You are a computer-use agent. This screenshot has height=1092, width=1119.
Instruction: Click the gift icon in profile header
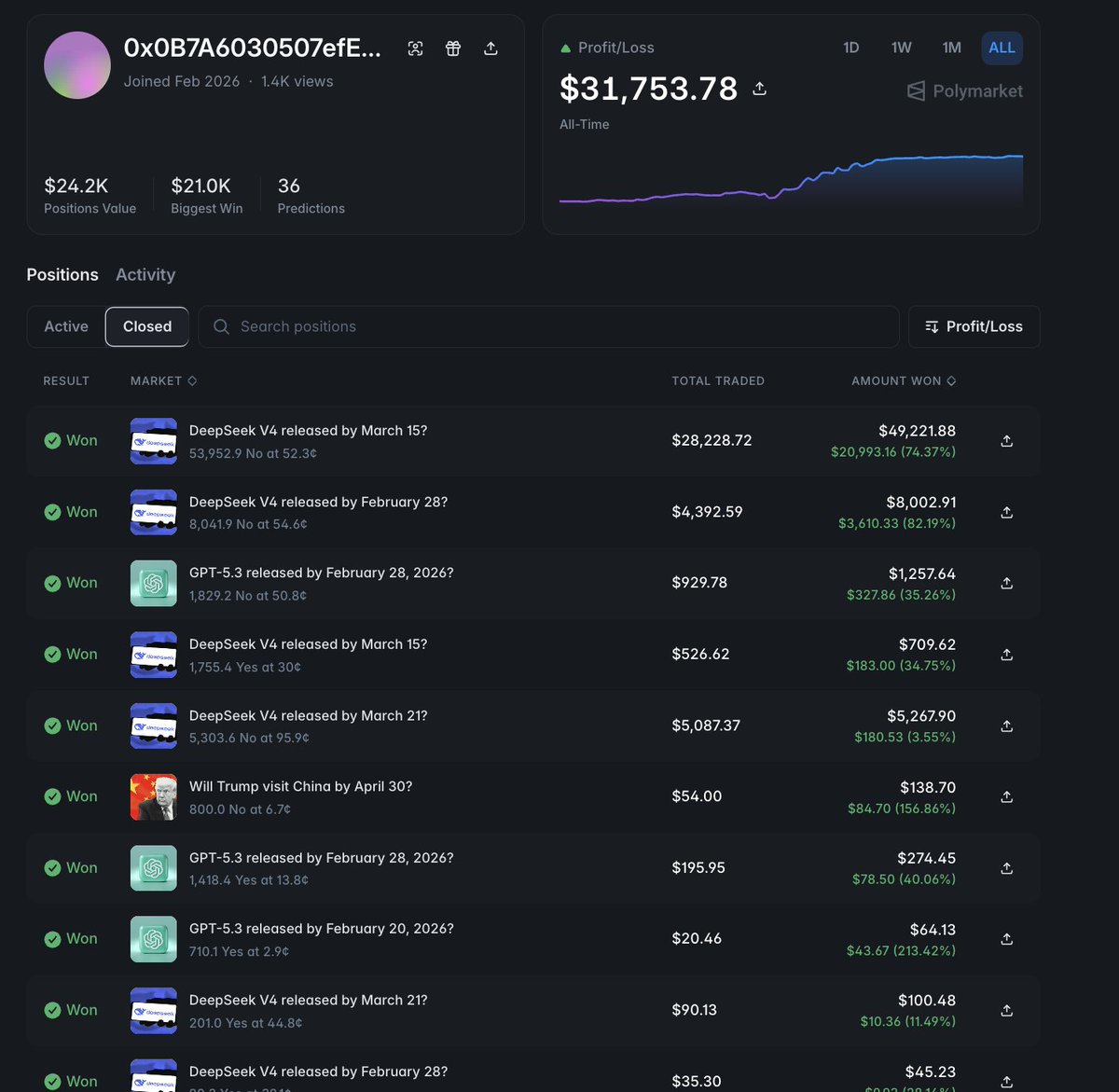pos(453,48)
